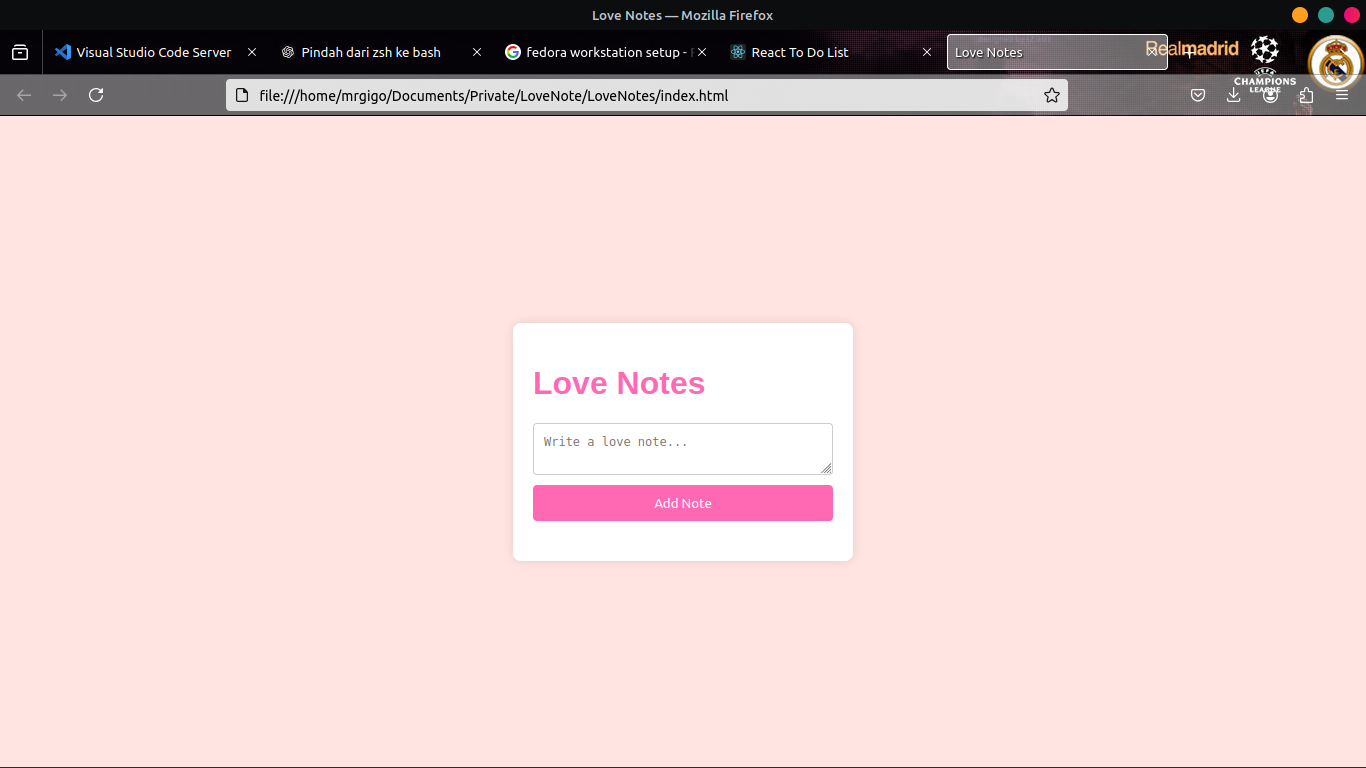Switch to Pindah dari zsh ke bash tab

[380, 52]
